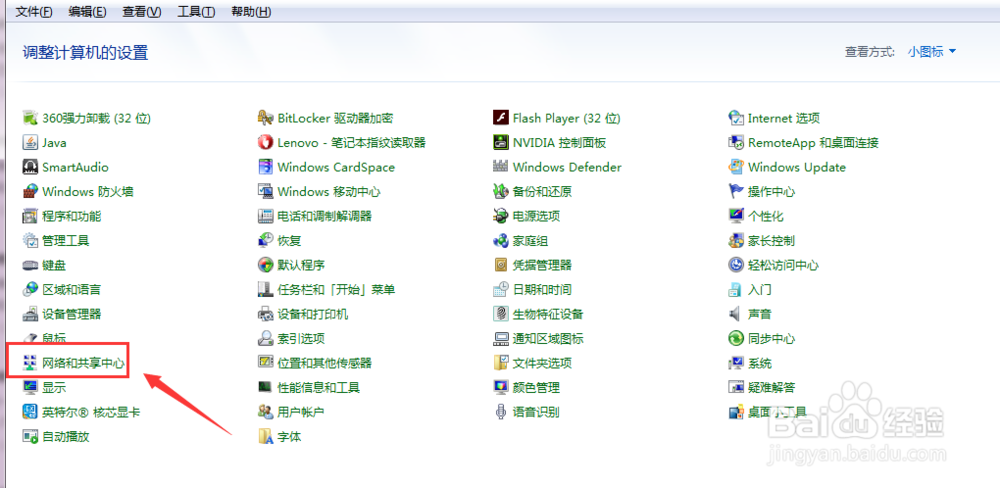The image size is (1000, 488).
Task: Open the 家长控制 link
Action: 772,240
